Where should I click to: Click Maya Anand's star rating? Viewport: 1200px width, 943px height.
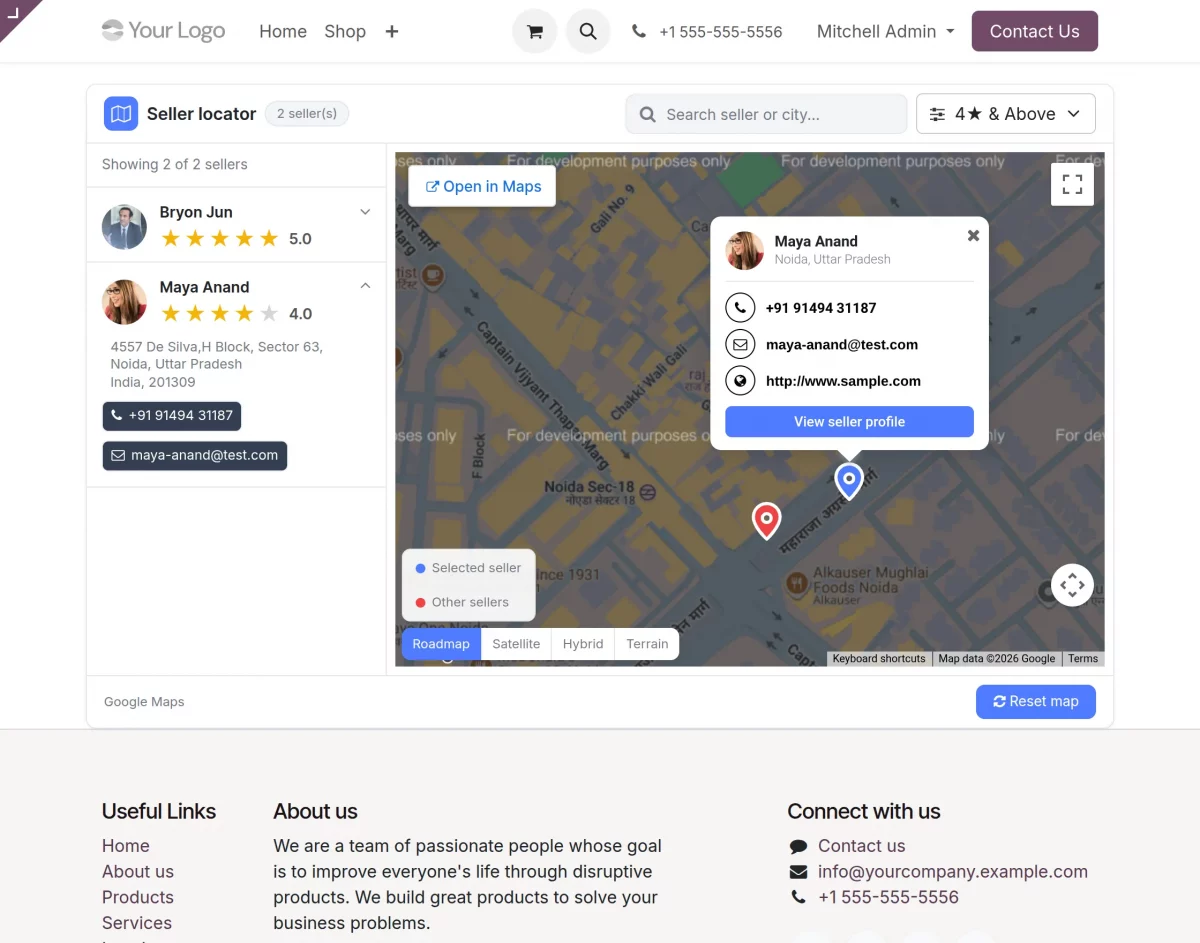(x=220, y=314)
